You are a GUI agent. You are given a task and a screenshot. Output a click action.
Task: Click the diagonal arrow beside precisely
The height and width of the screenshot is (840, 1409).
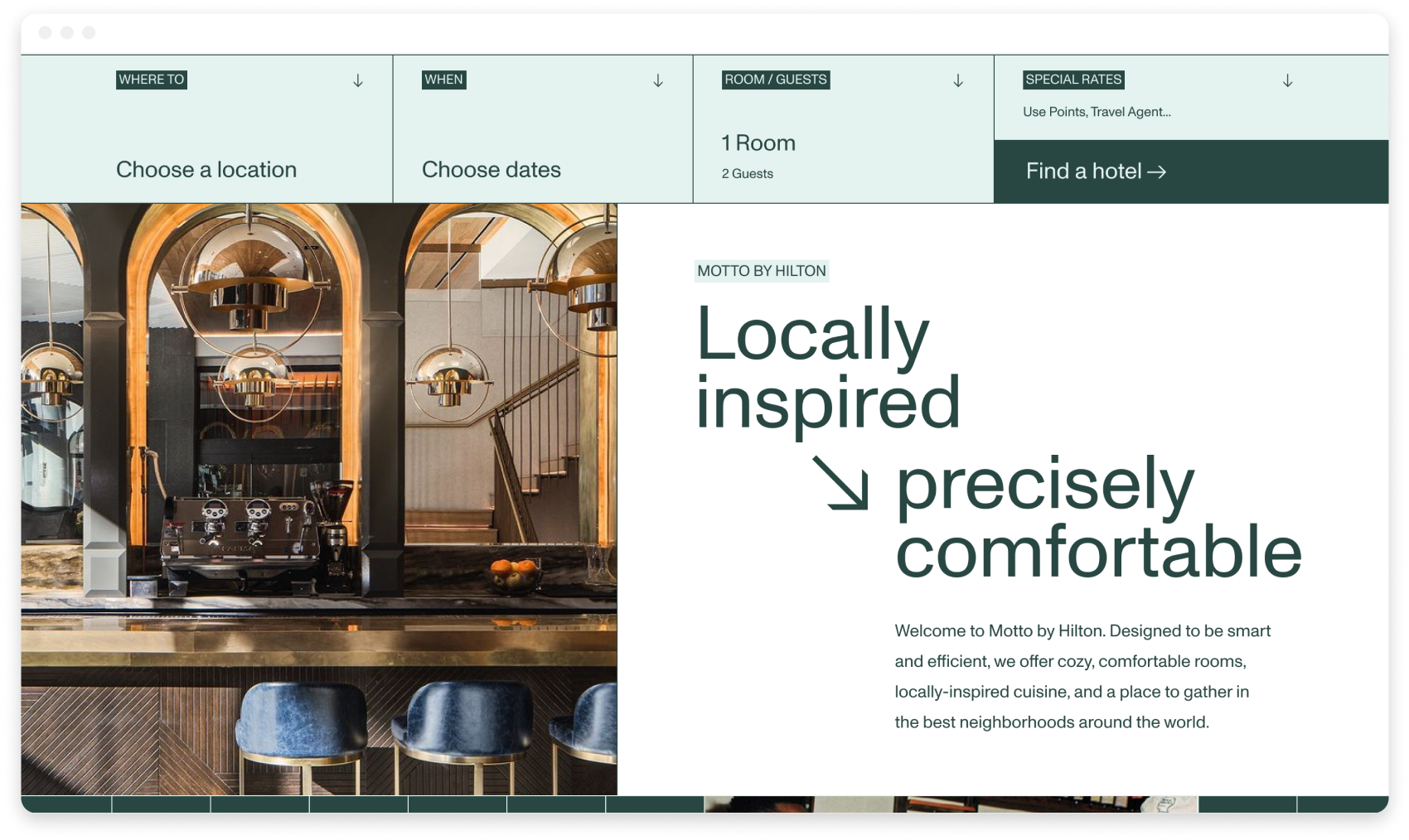coord(840,482)
